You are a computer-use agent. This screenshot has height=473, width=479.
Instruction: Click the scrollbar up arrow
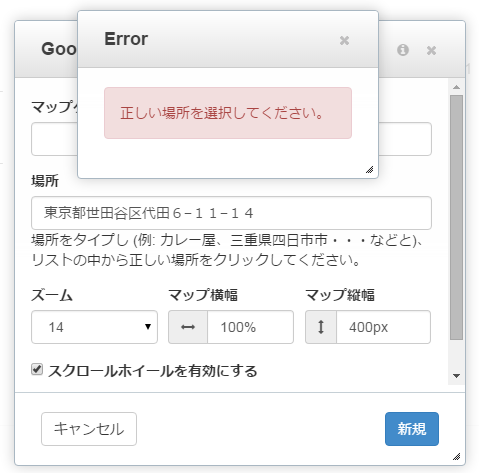click(x=456, y=87)
